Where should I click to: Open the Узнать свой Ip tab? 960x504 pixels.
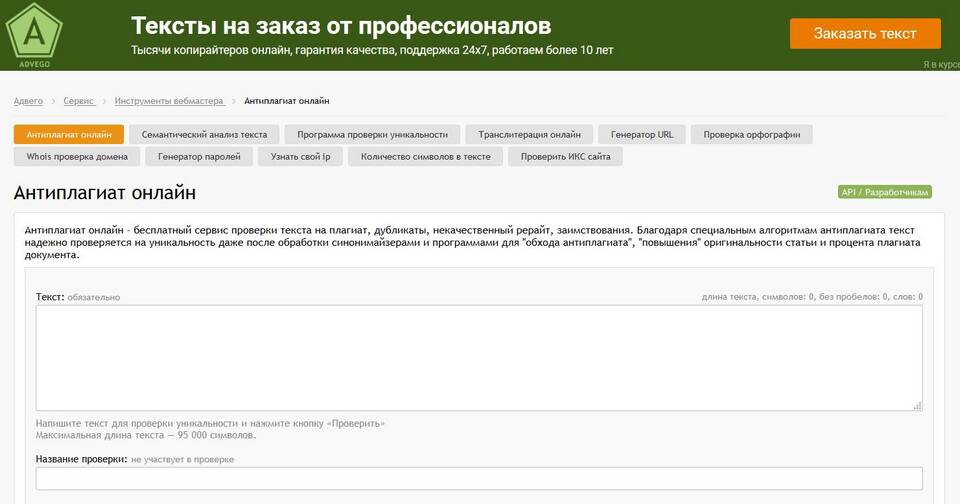tap(300, 156)
